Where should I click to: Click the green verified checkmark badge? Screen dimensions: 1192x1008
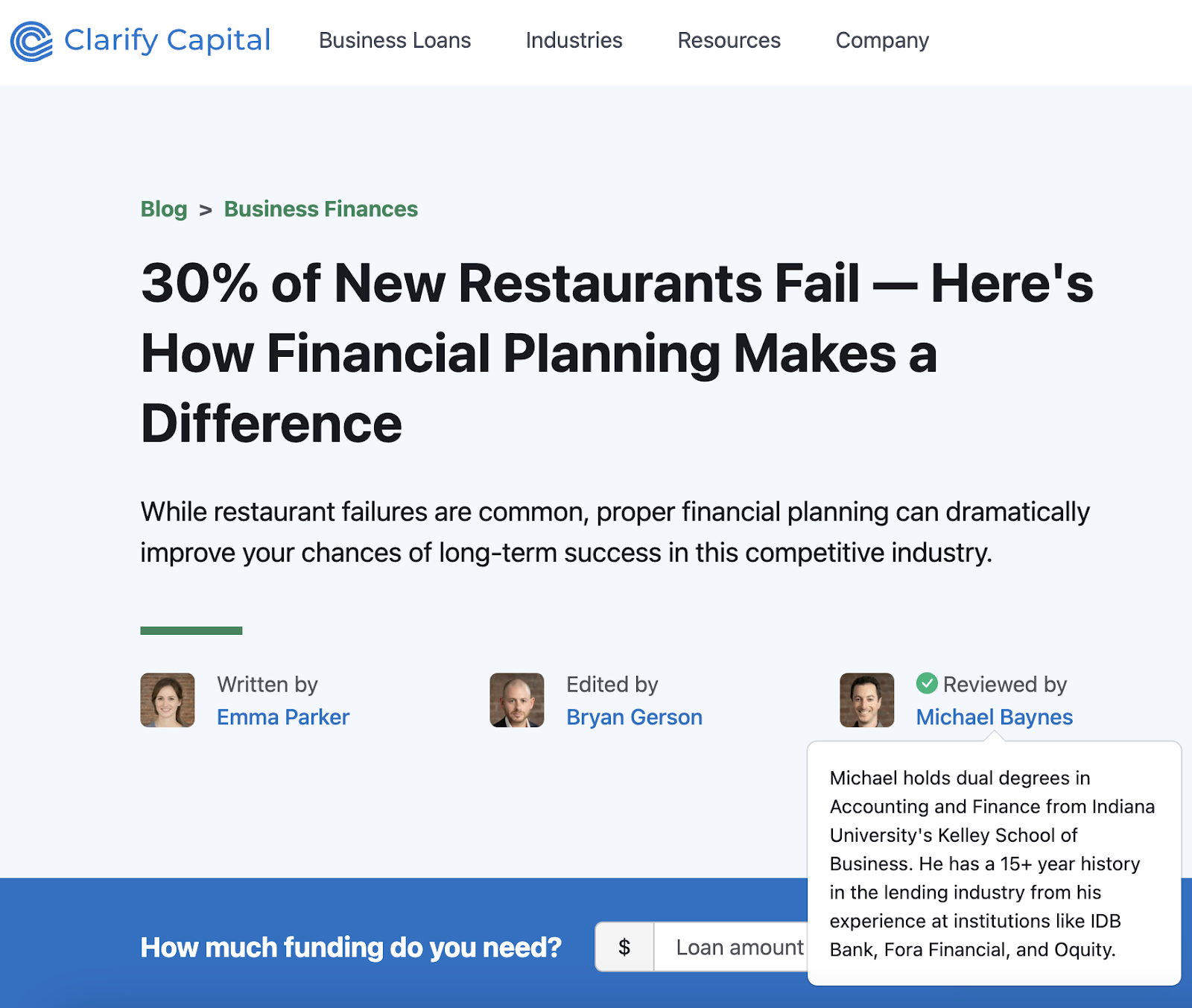pyautogui.click(x=927, y=683)
